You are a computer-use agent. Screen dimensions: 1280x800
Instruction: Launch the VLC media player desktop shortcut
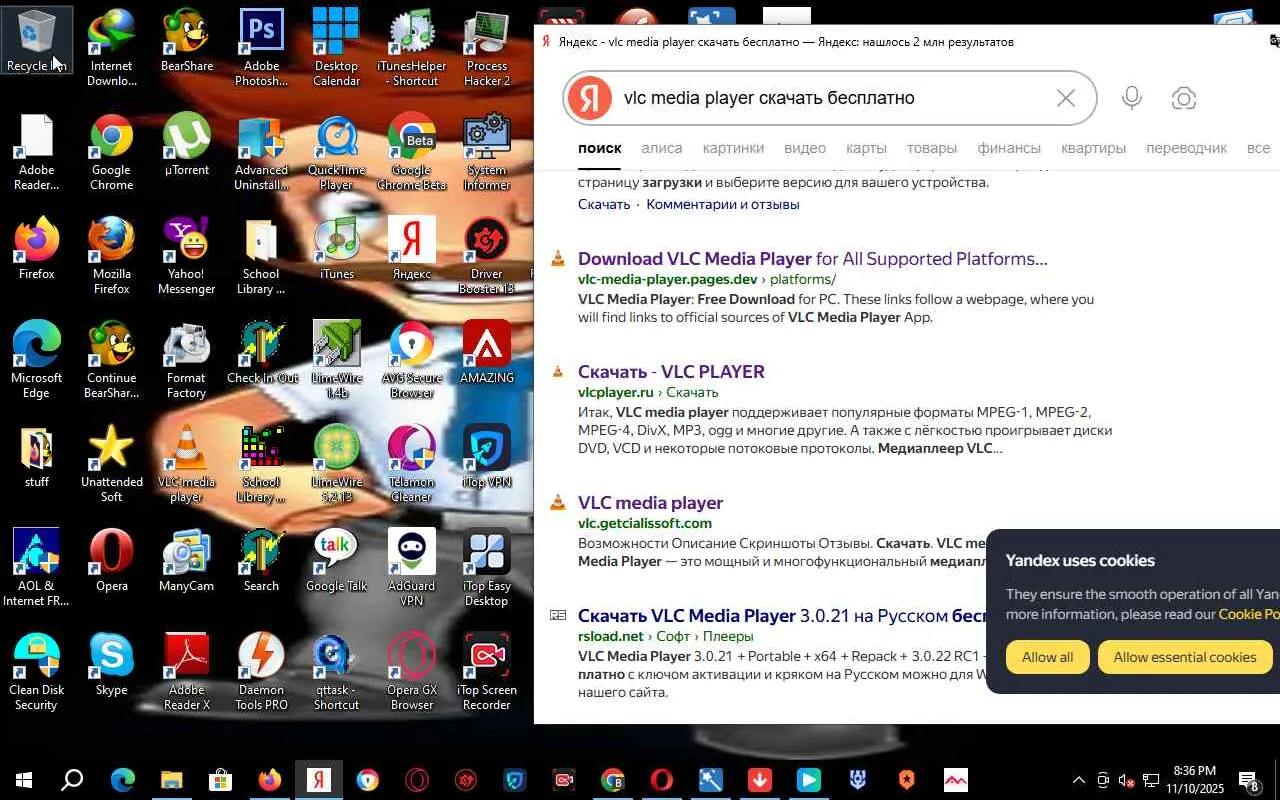(x=187, y=464)
